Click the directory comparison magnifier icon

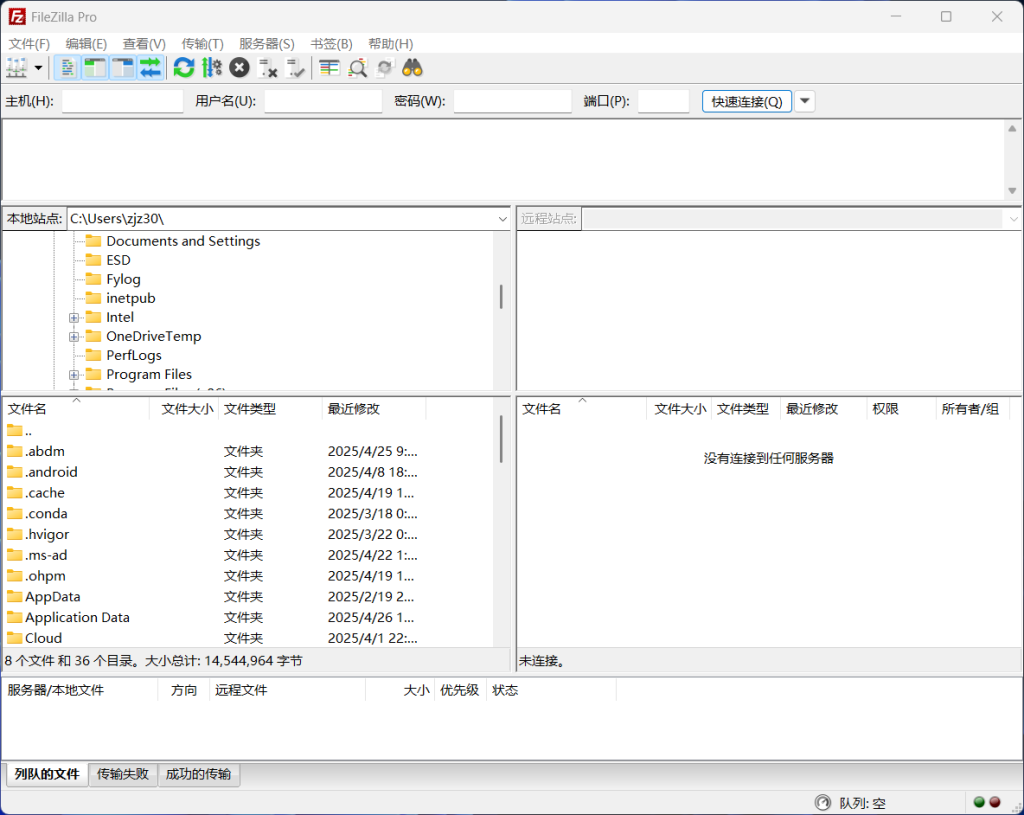tap(357, 68)
